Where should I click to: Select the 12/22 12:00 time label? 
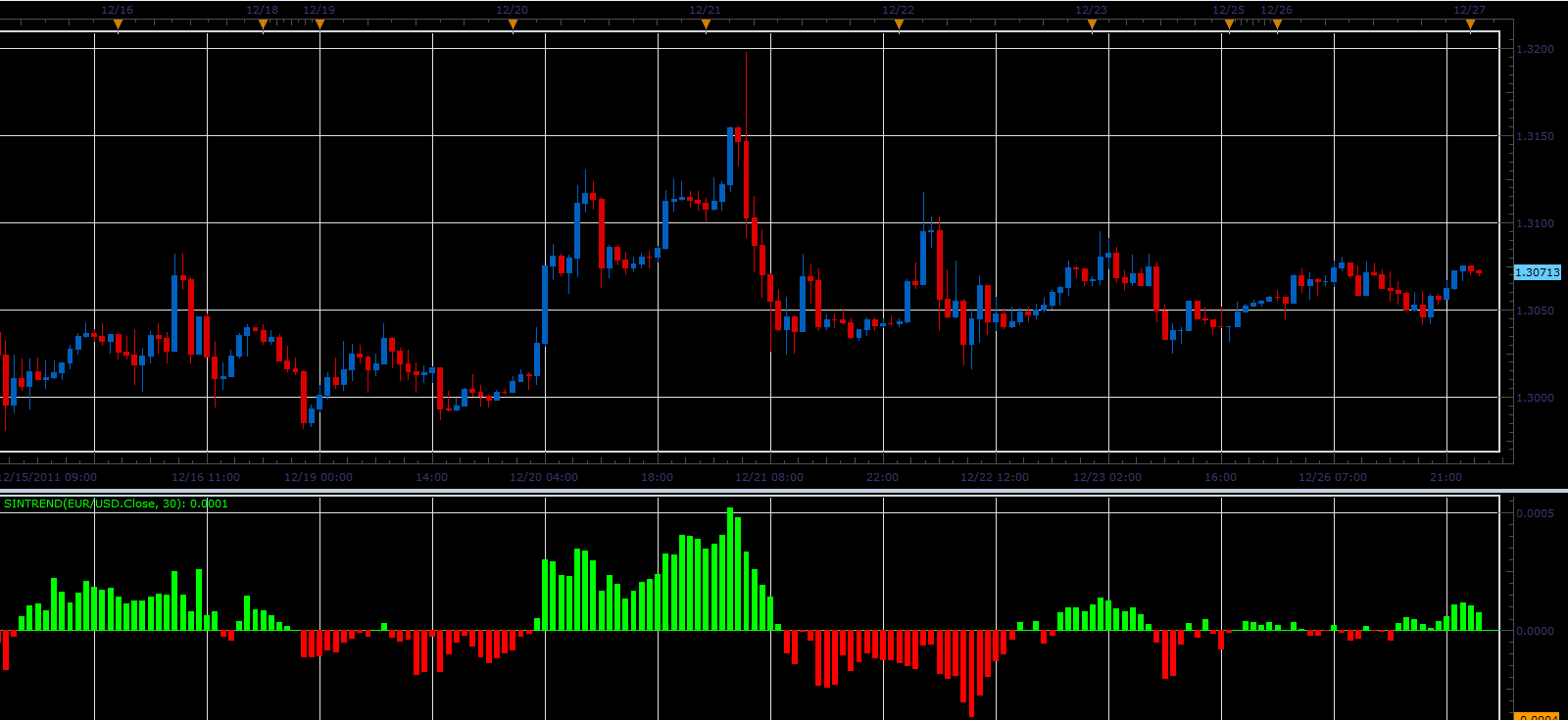pyautogui.click(x=995, y=478)
